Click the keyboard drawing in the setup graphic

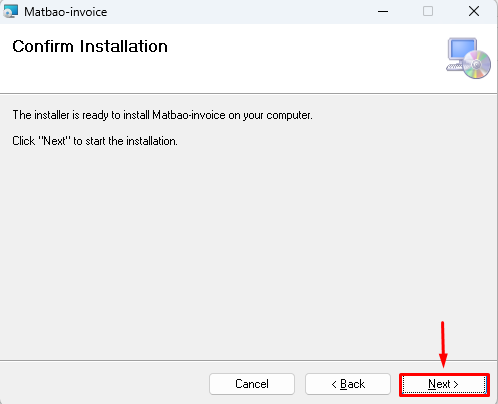coord(455,67)
